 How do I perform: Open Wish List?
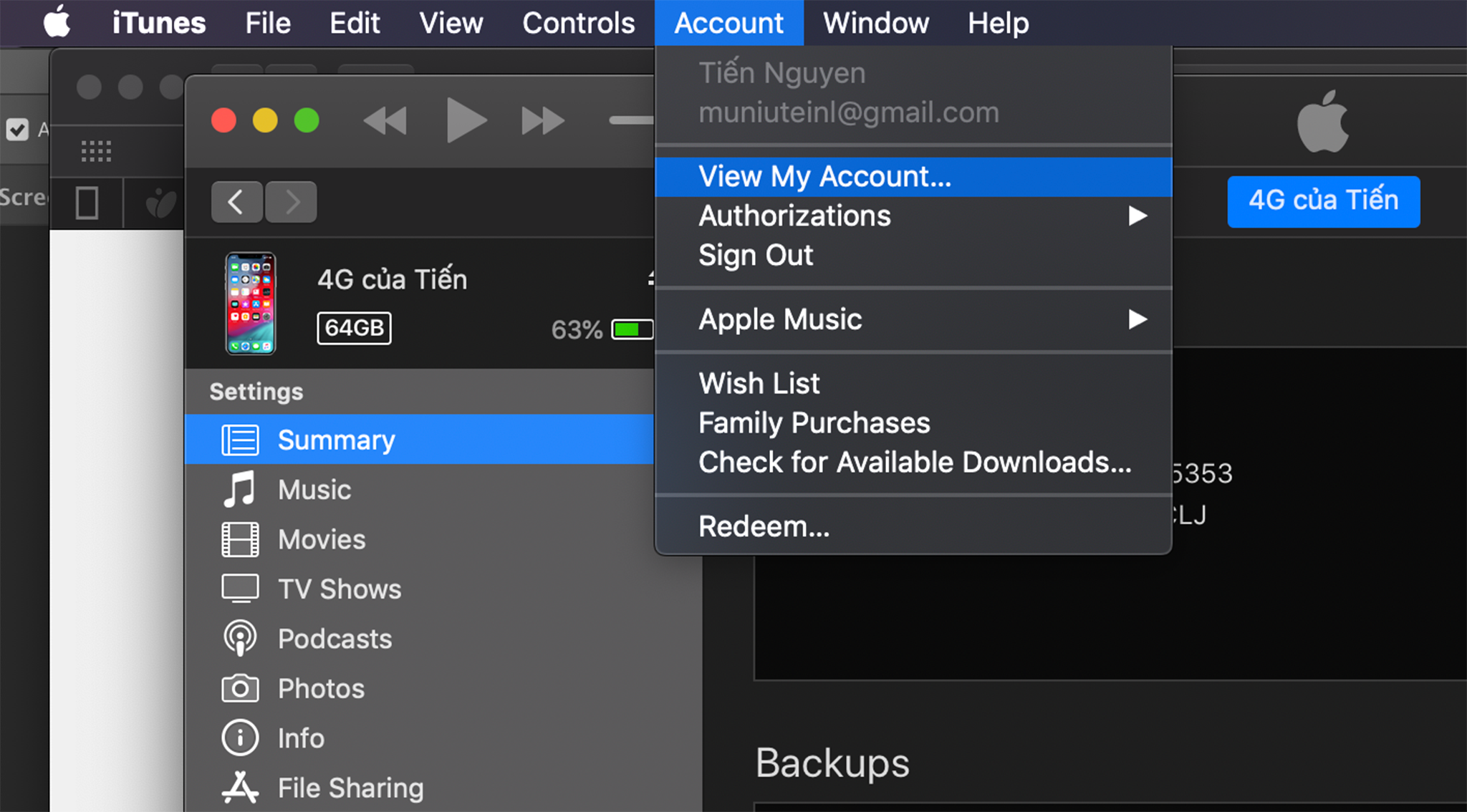[913, 384]
